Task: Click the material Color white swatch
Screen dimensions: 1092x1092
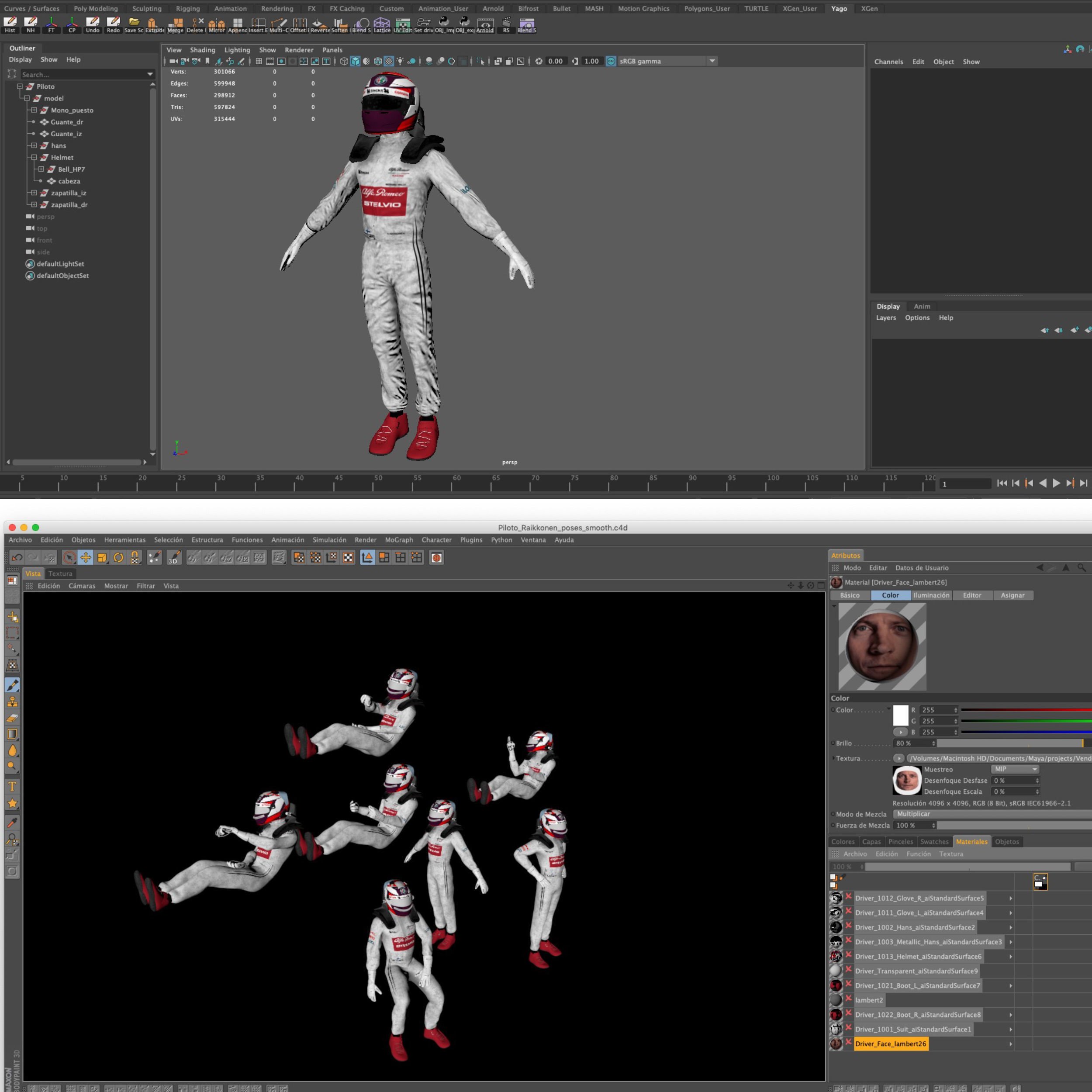Action: [900, 715]
